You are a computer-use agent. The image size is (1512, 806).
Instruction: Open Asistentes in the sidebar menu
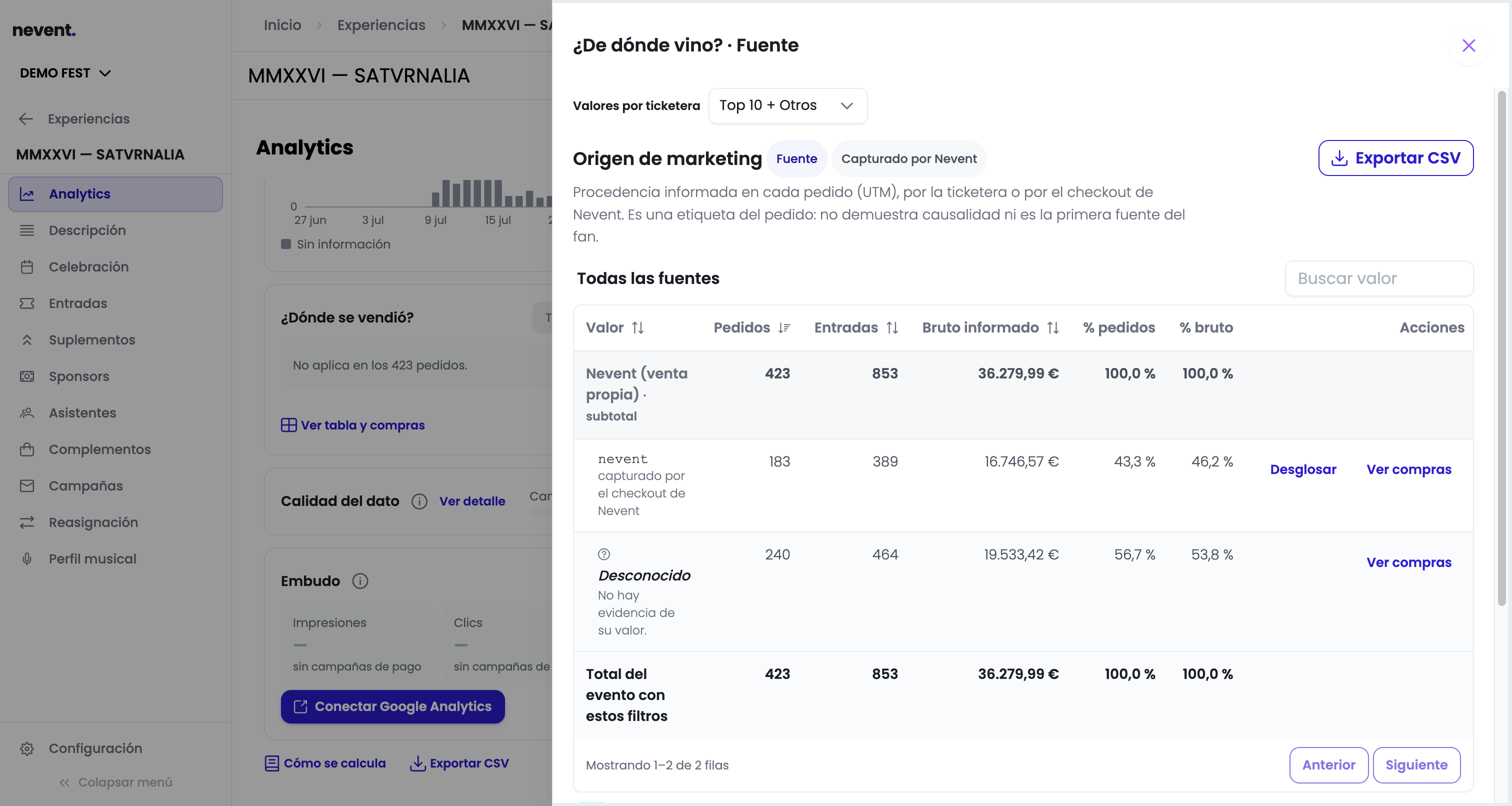115,412
